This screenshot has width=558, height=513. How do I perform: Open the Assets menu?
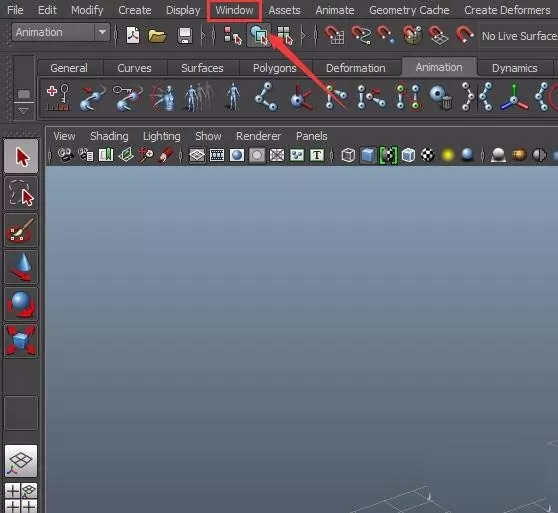tap(284, 10)
